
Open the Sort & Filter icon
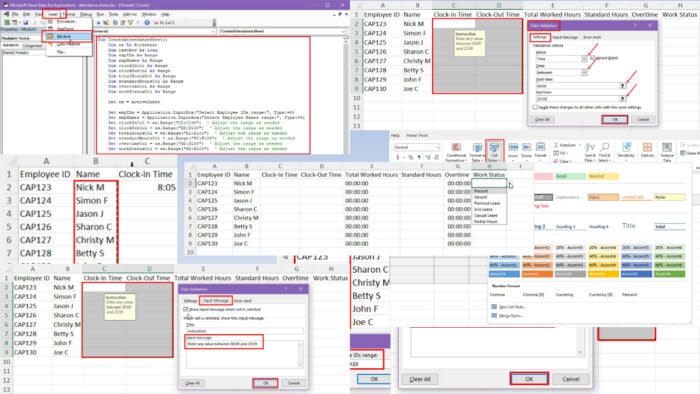coord(590,147)
